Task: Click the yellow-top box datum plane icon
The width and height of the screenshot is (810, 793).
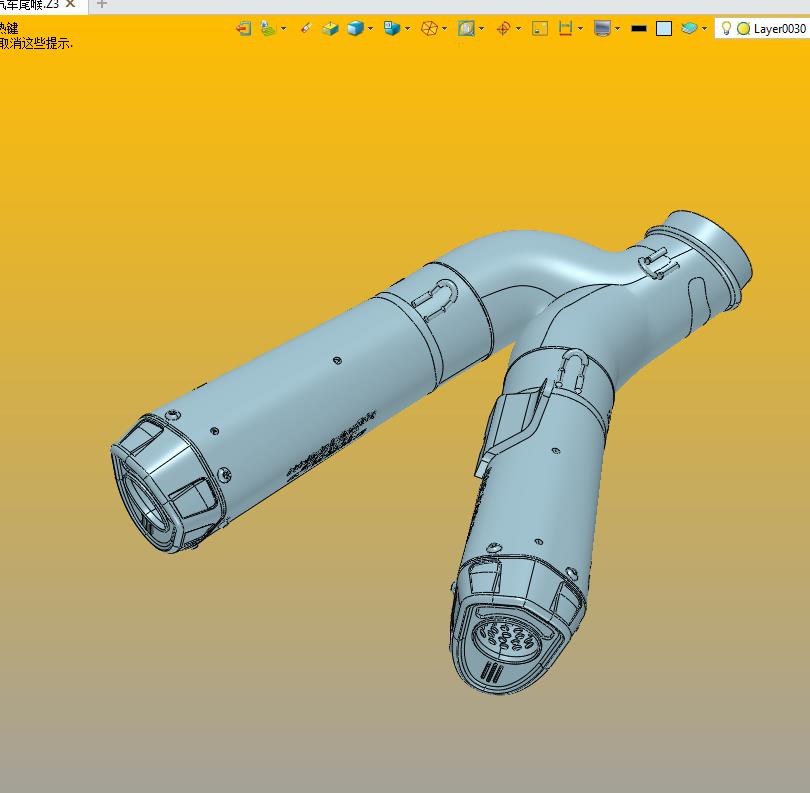Action: click(x=330, y=28)
